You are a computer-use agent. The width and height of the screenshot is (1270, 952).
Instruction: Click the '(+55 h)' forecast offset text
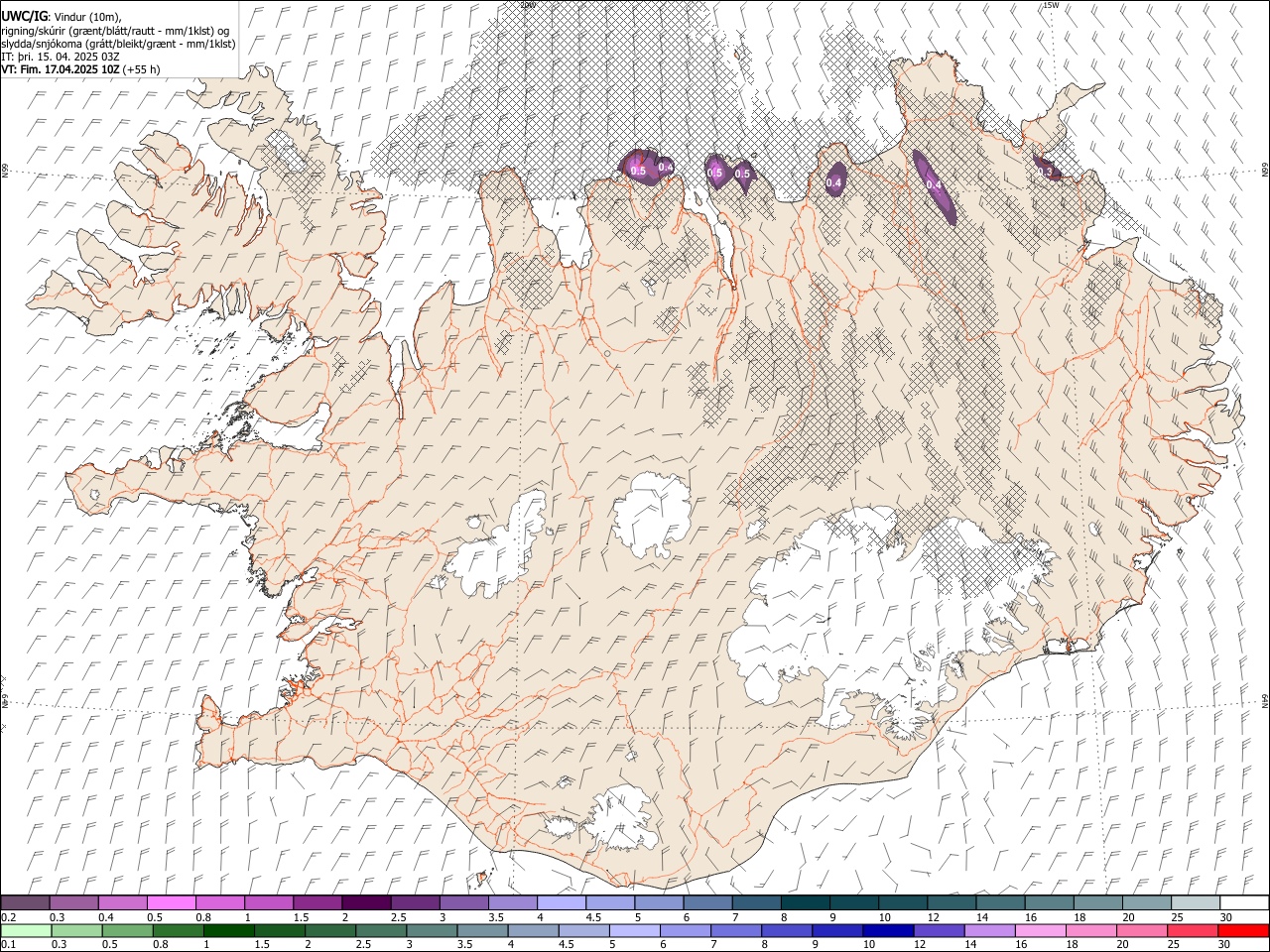(x=142, y=69)
